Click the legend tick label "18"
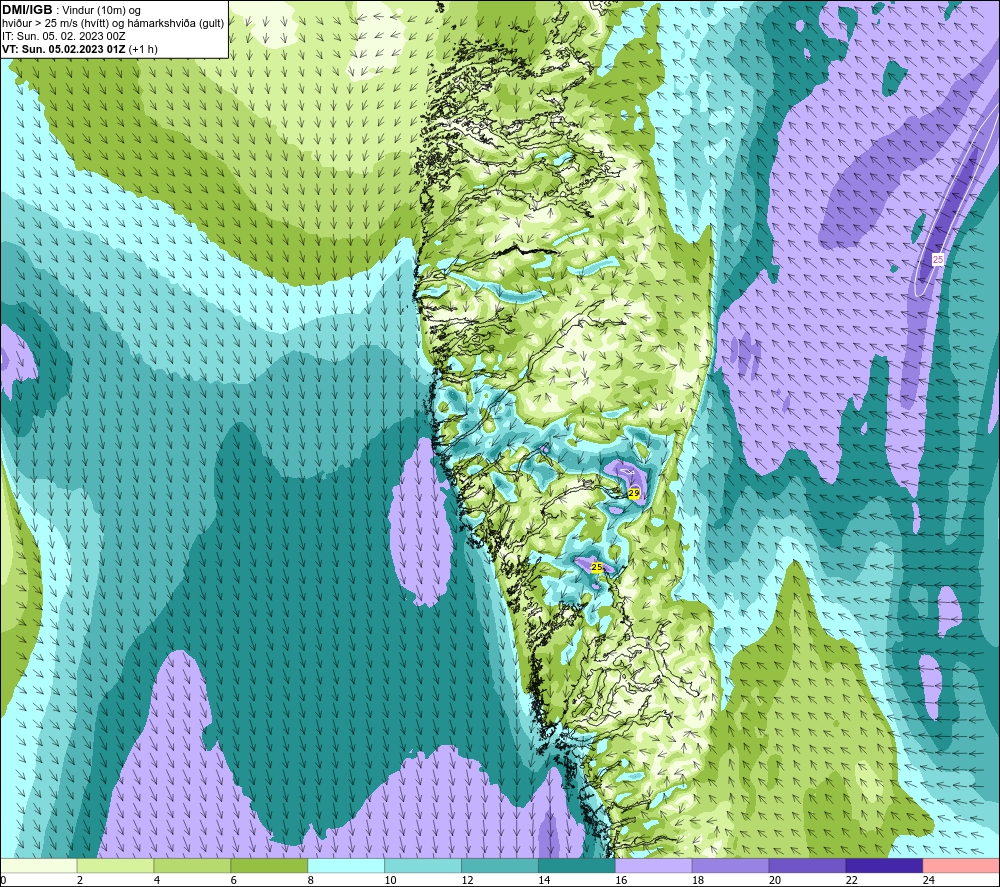The height and width of the screenshot is (887, 1000). 698,880
